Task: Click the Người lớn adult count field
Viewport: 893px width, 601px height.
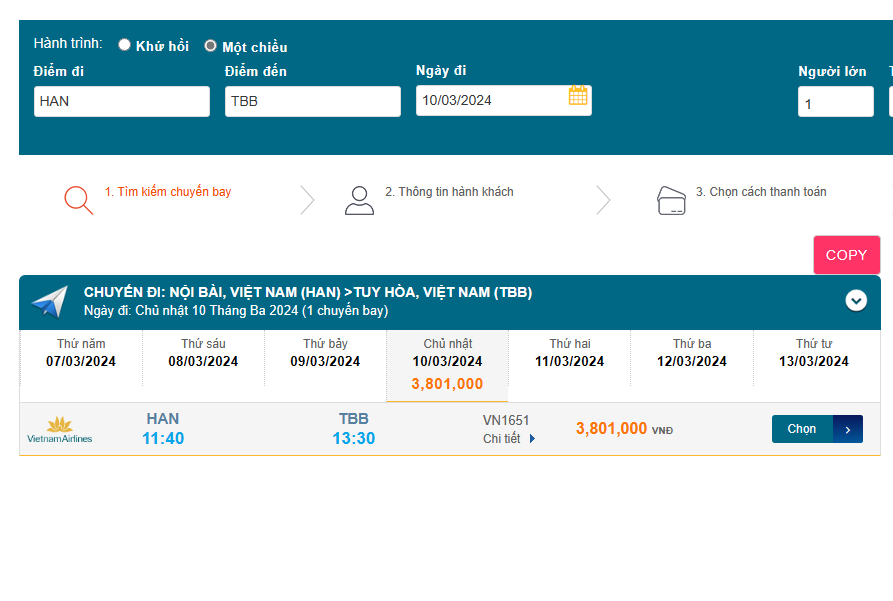Action: pos(835,102)
